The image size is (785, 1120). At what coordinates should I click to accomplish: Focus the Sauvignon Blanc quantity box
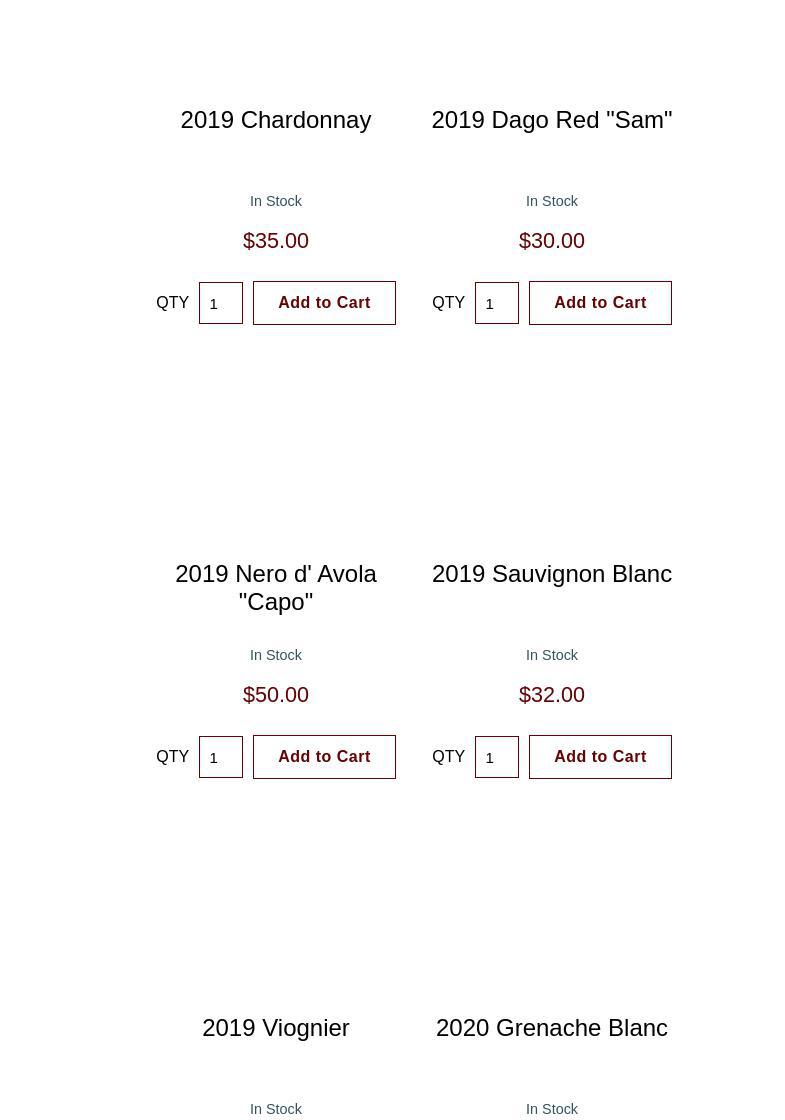[x=497, y=757]
